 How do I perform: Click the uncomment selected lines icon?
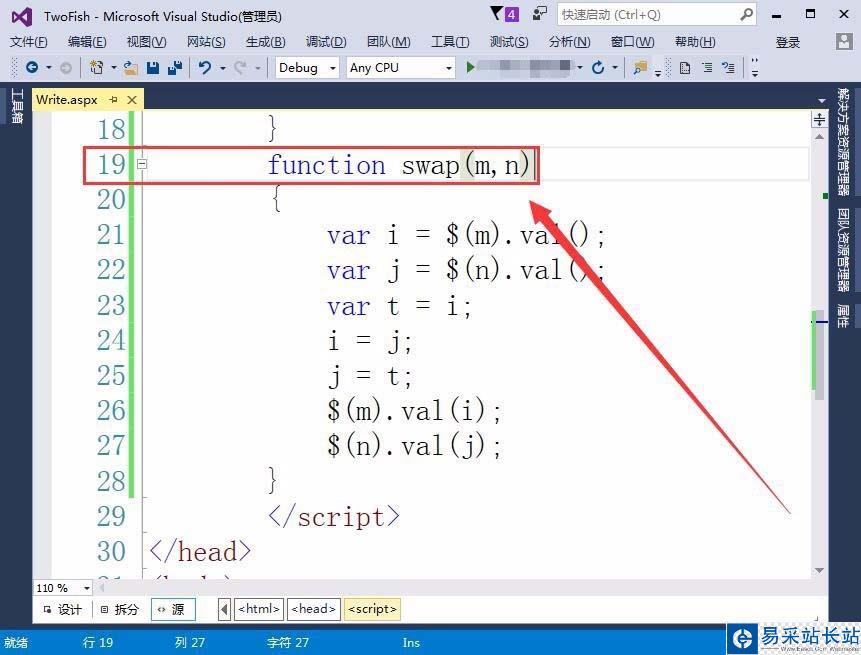729,68
